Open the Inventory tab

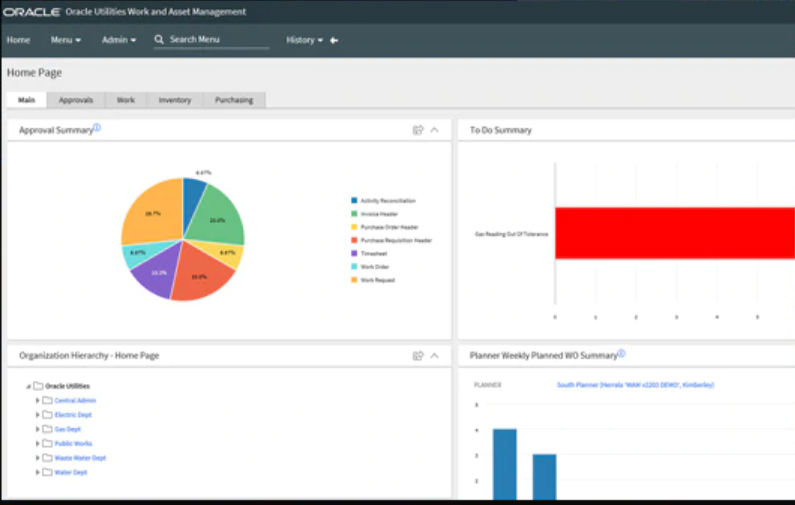point(175,100)
